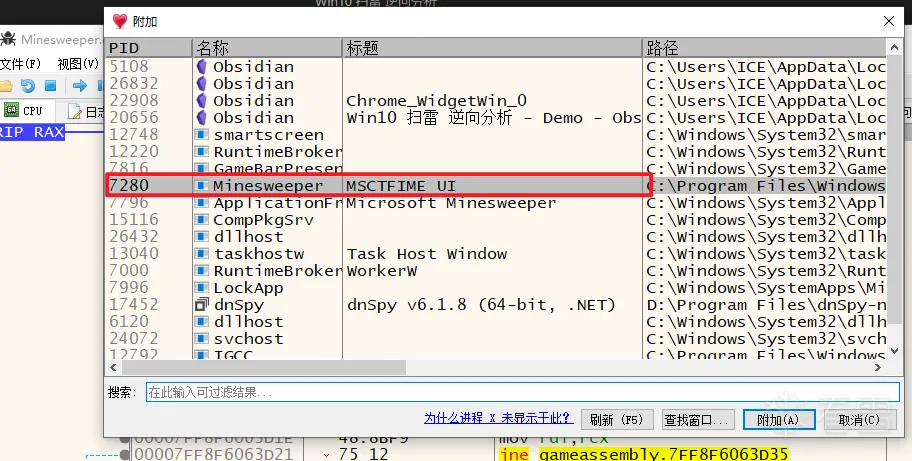Click the smartscreen process icon
This screenshot has width=912, height=461.
pos(201,135)
